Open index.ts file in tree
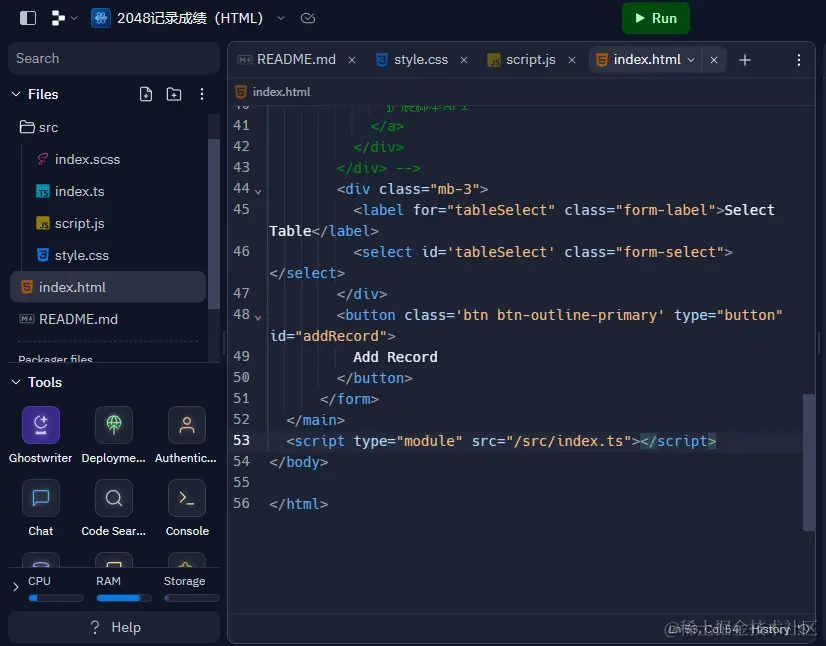 (70, 191)
